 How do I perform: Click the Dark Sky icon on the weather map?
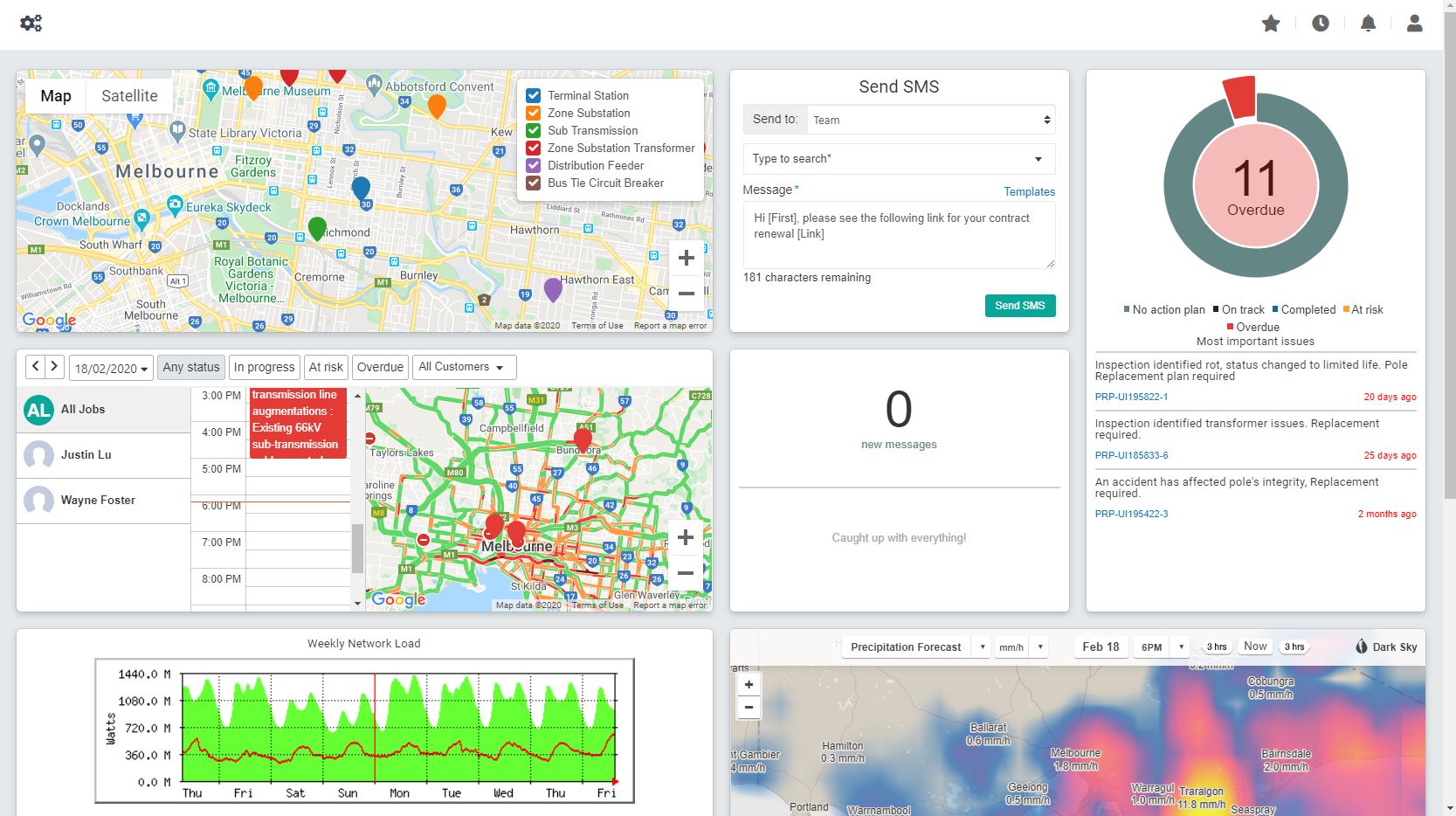1360,647
